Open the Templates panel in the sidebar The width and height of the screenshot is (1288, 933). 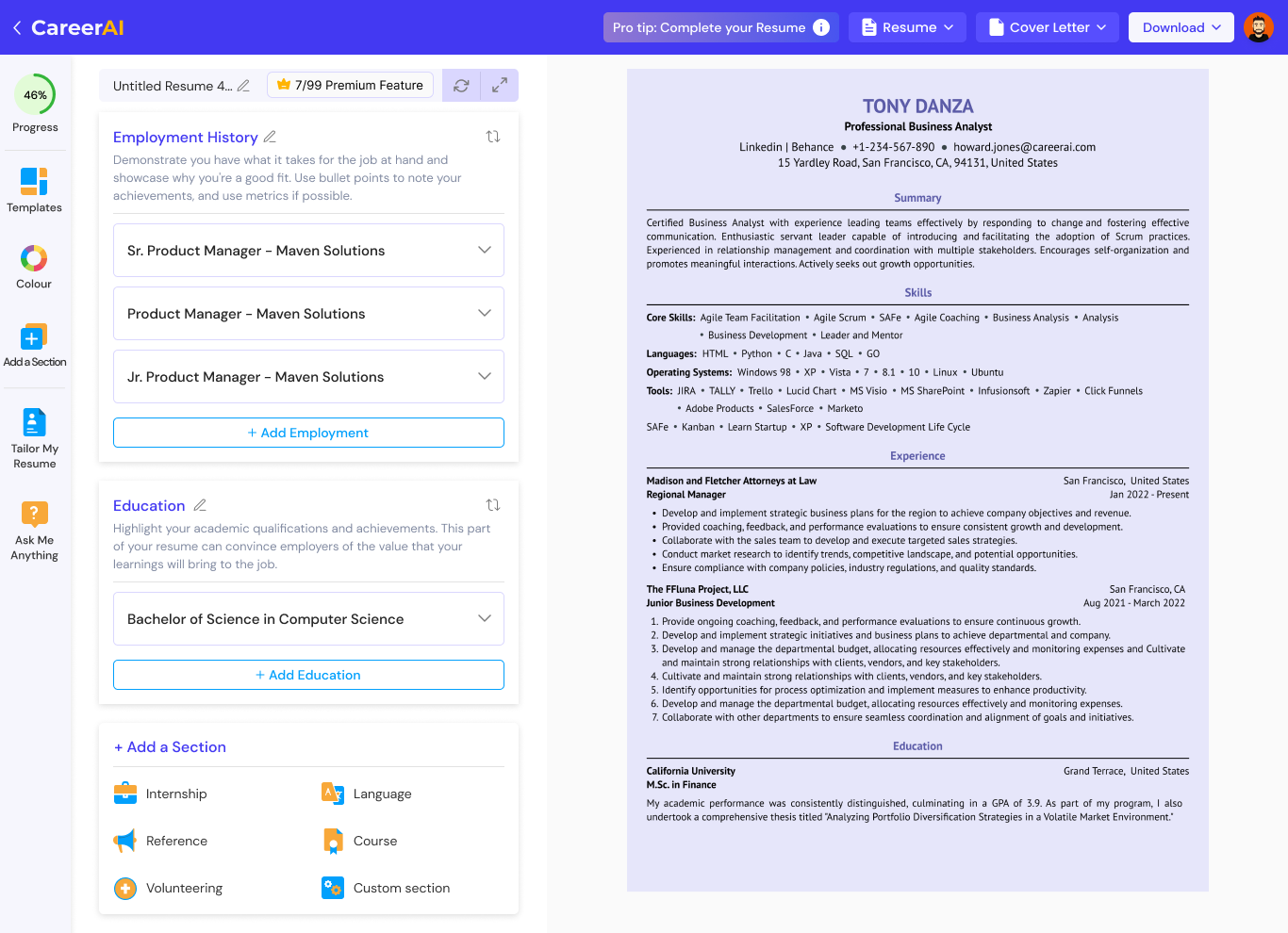pos(34,189)
